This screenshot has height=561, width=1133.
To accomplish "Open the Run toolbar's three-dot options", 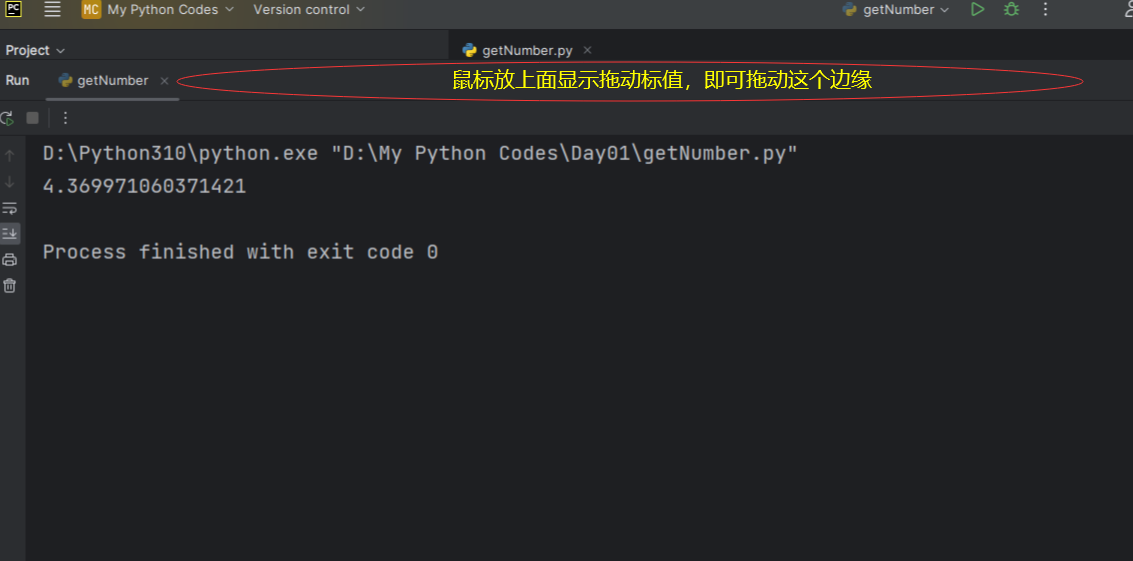I will [x=65, y=118].
